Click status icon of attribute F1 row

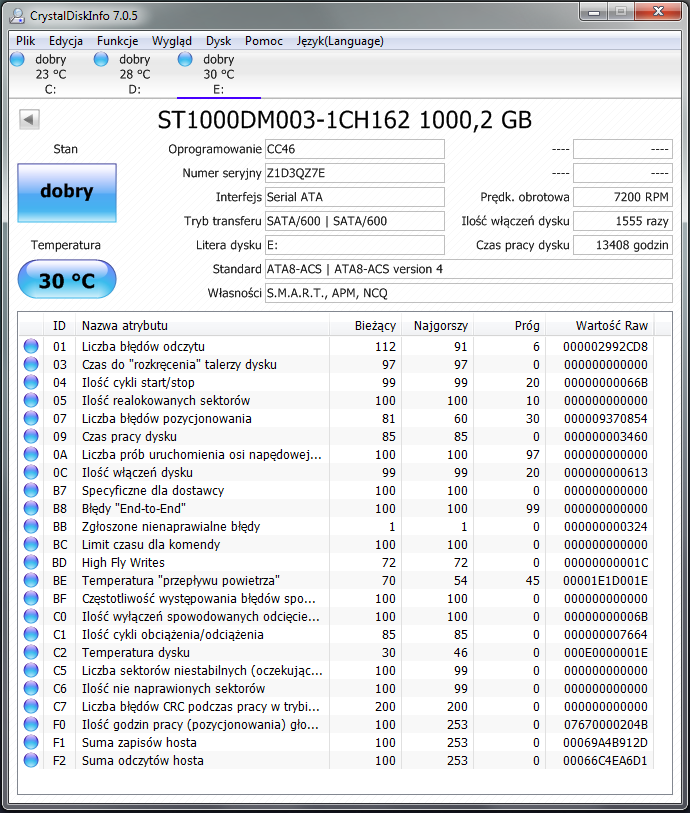coord(31,742)
